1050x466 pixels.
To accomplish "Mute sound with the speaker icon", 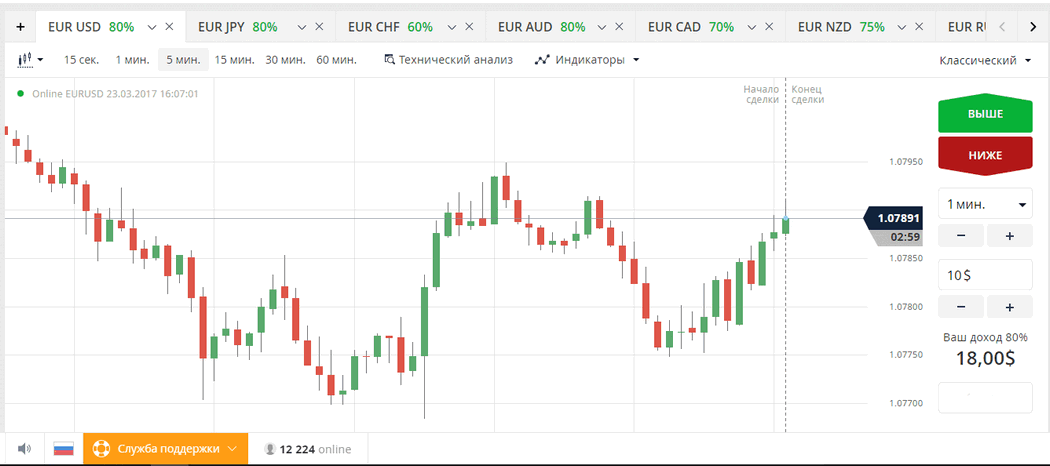I will pos(24,449).
